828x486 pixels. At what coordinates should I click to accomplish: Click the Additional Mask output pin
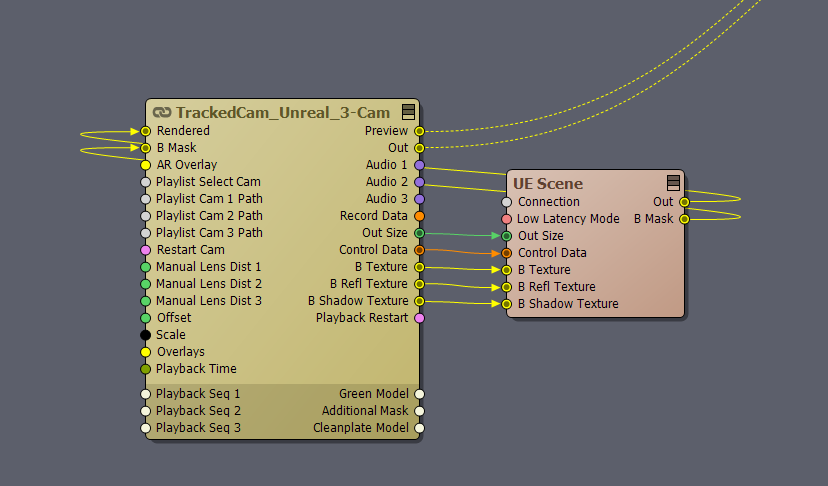click(419, 411)
